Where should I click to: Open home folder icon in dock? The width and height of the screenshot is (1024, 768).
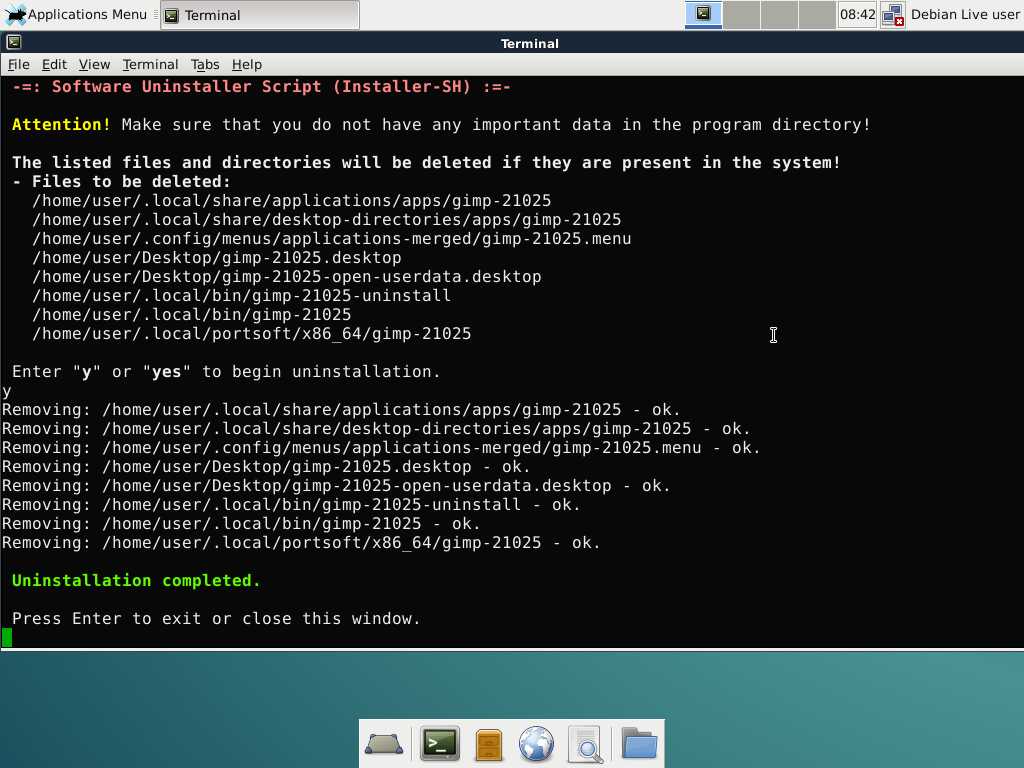pos(639,743)
